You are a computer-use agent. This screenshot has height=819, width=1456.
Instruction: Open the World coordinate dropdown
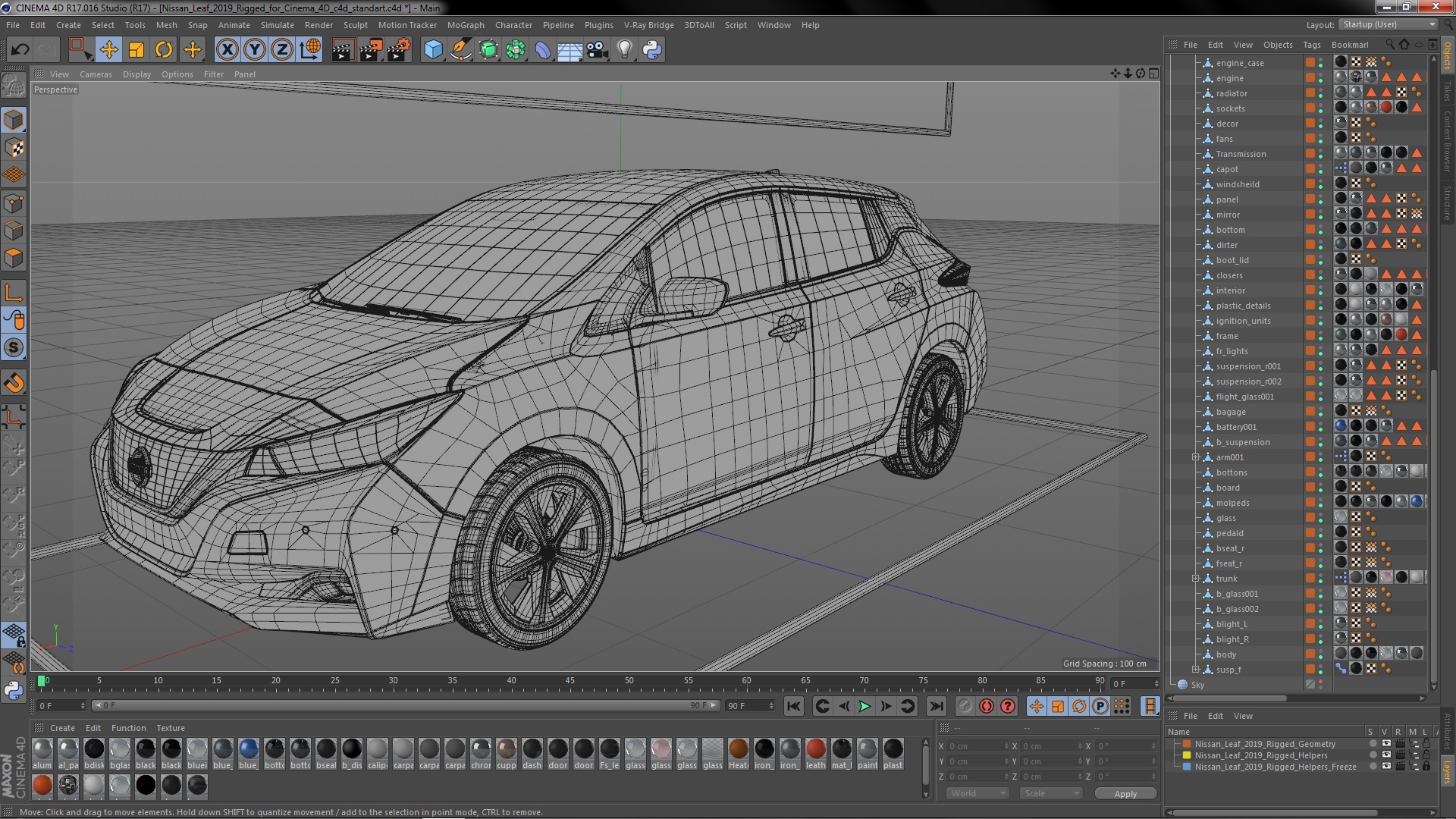[977, 793]
